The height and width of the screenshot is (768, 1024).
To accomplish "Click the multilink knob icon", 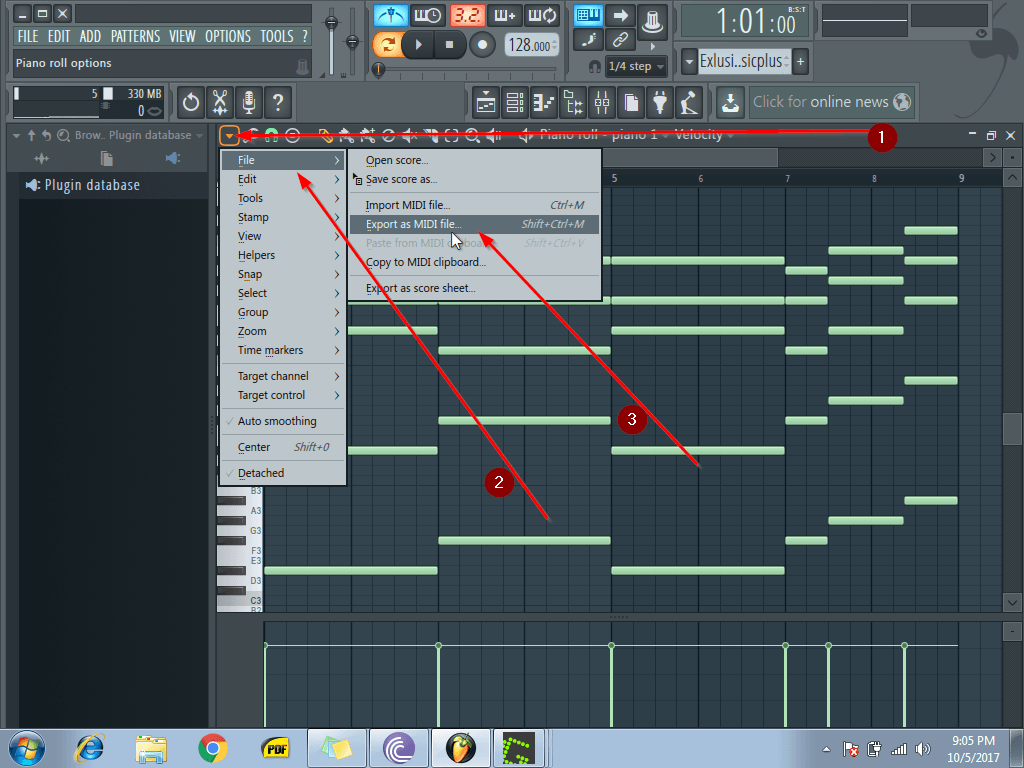I will 652,21.
